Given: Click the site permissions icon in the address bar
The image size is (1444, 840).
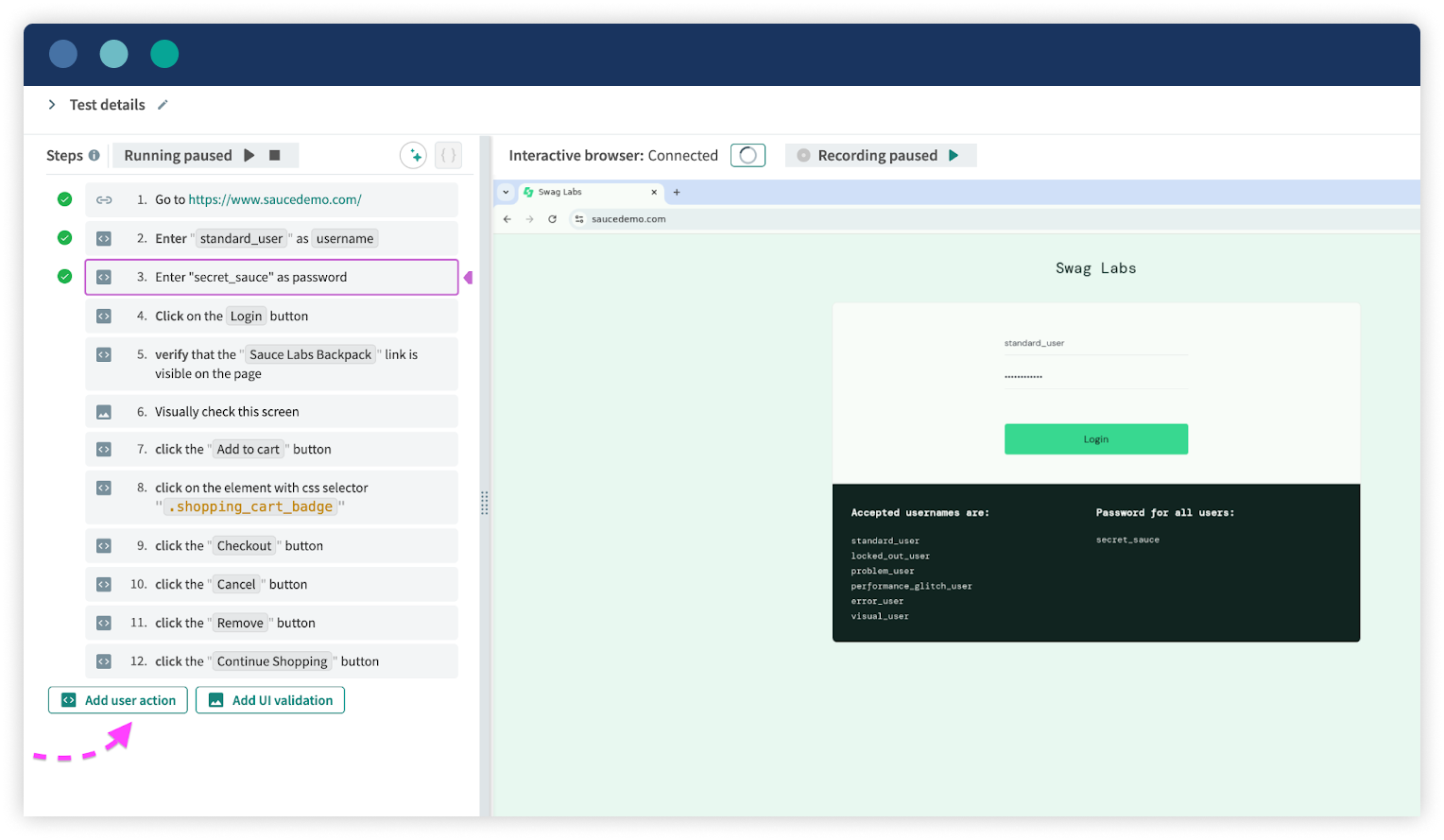Looking at the screenshot, I should (x=580, y=218).
